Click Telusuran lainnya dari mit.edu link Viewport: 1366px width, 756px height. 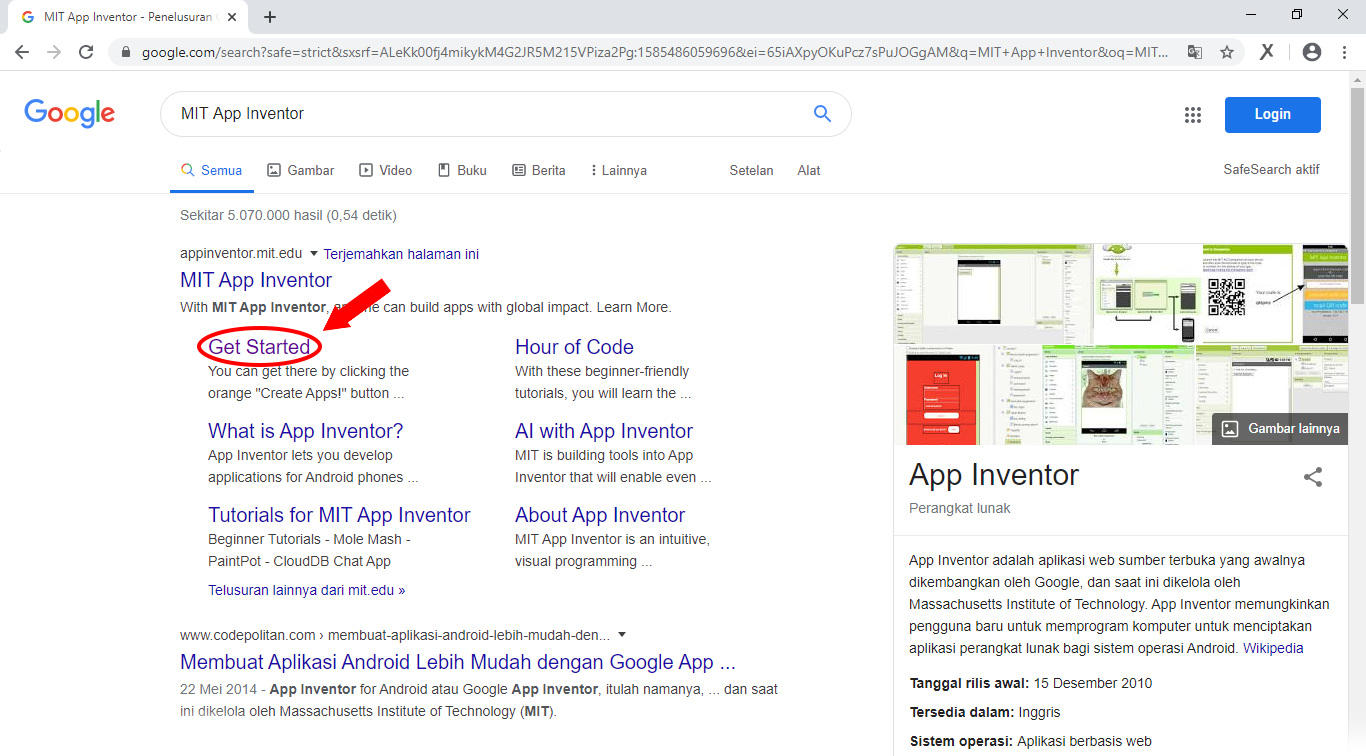click(x=307, y=590)
